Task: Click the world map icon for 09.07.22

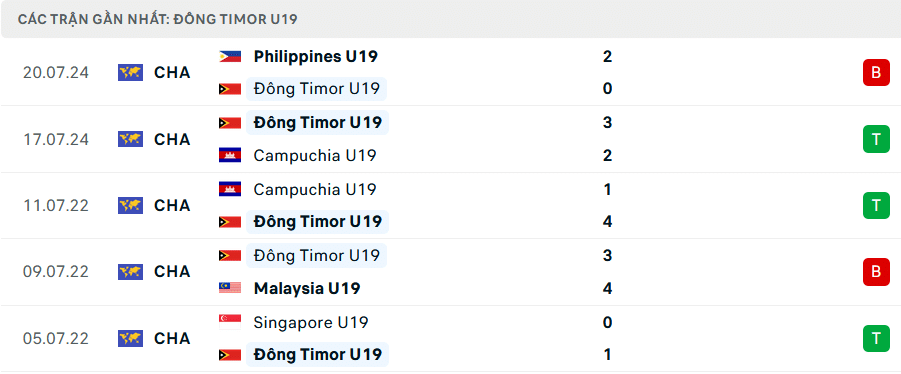Action: 130,272
